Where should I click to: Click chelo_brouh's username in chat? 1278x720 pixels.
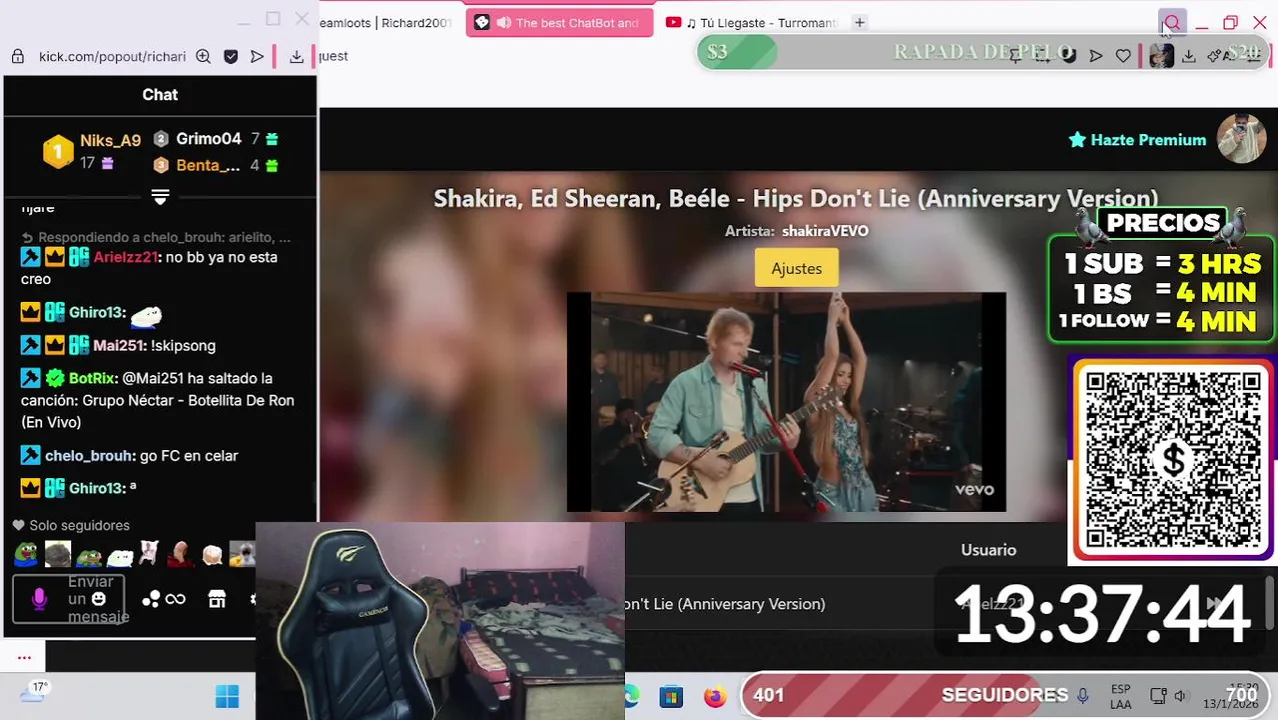pos(89,455)
